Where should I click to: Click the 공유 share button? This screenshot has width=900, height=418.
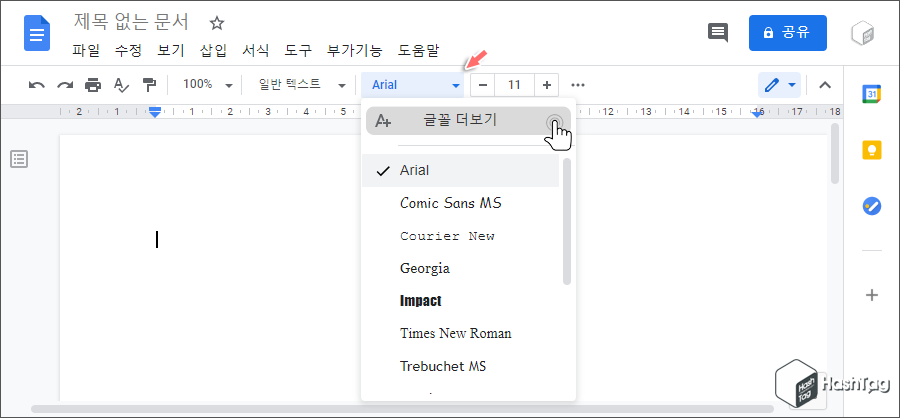coord(788,33)
